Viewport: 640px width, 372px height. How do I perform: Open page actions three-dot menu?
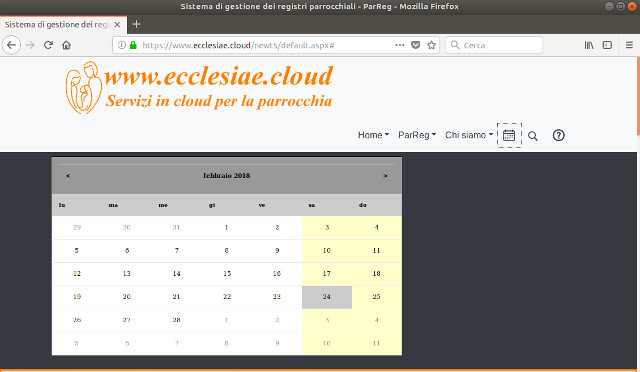(400, 45)
